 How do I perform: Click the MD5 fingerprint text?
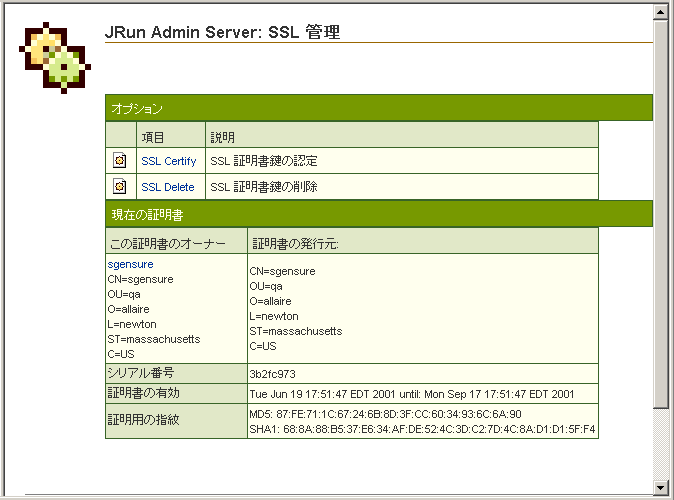[385, 414]
